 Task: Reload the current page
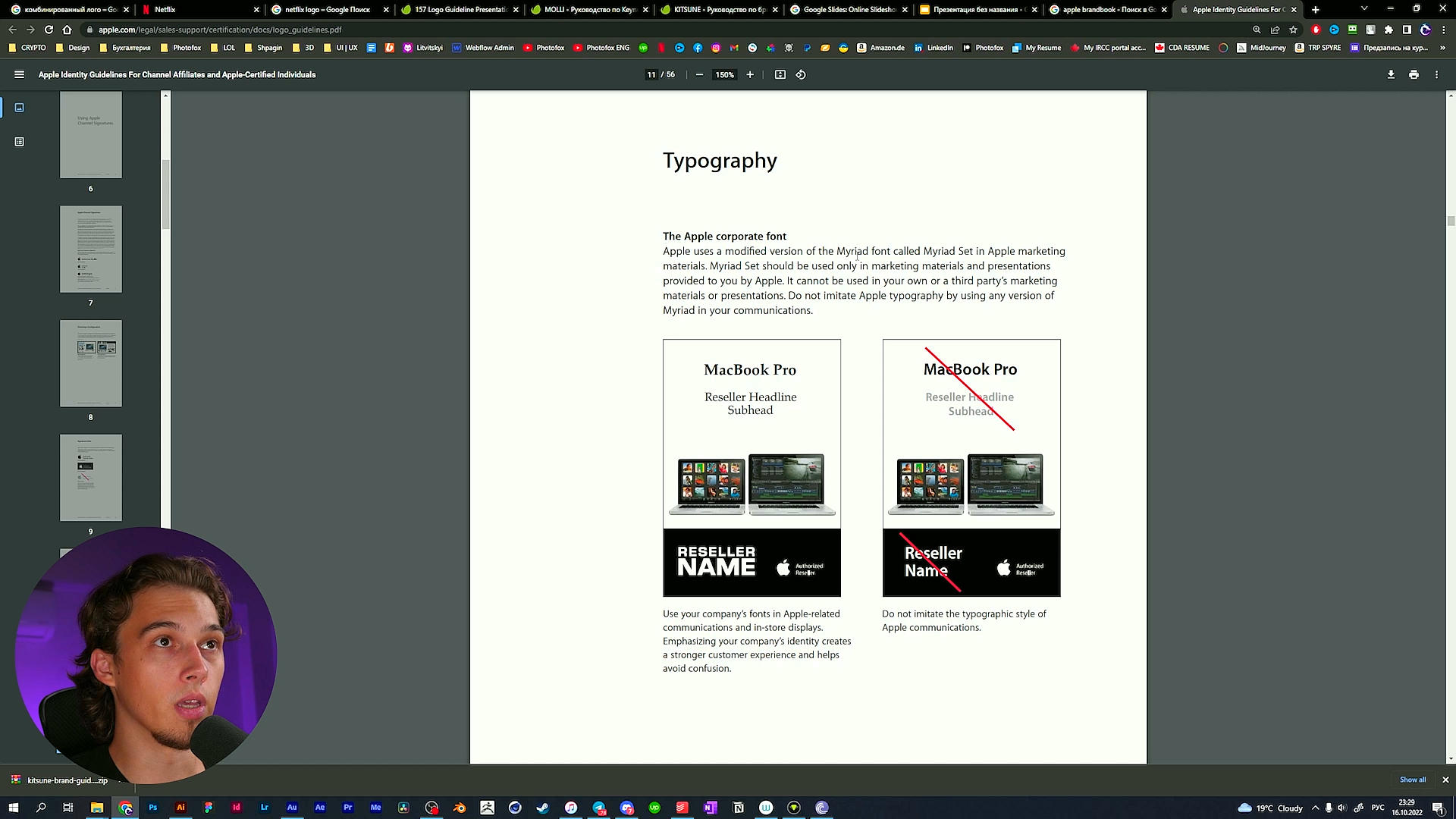point(49,30)
